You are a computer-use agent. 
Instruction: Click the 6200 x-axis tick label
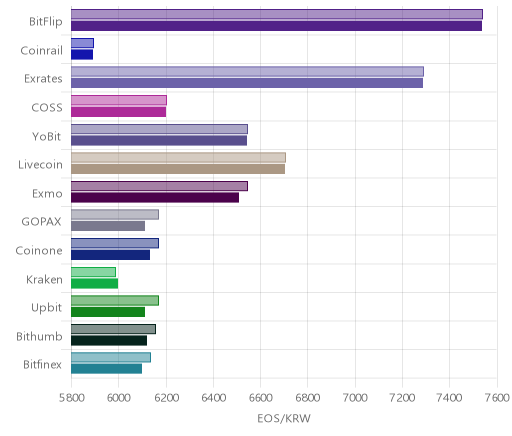click(166, 398)
